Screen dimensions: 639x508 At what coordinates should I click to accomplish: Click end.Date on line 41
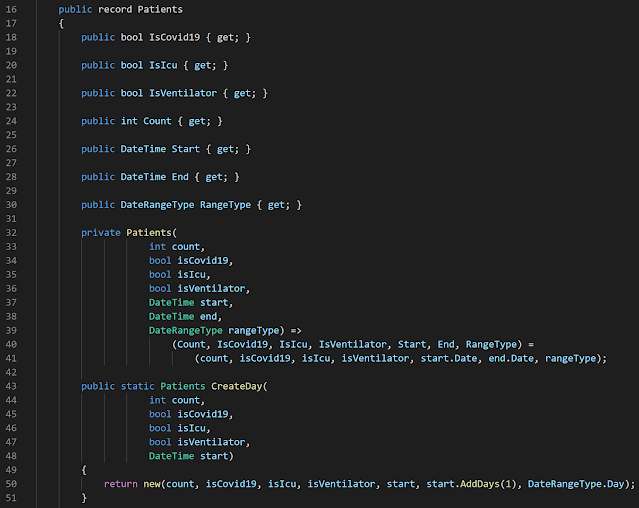pyautogui.click(x=511, y=358)
